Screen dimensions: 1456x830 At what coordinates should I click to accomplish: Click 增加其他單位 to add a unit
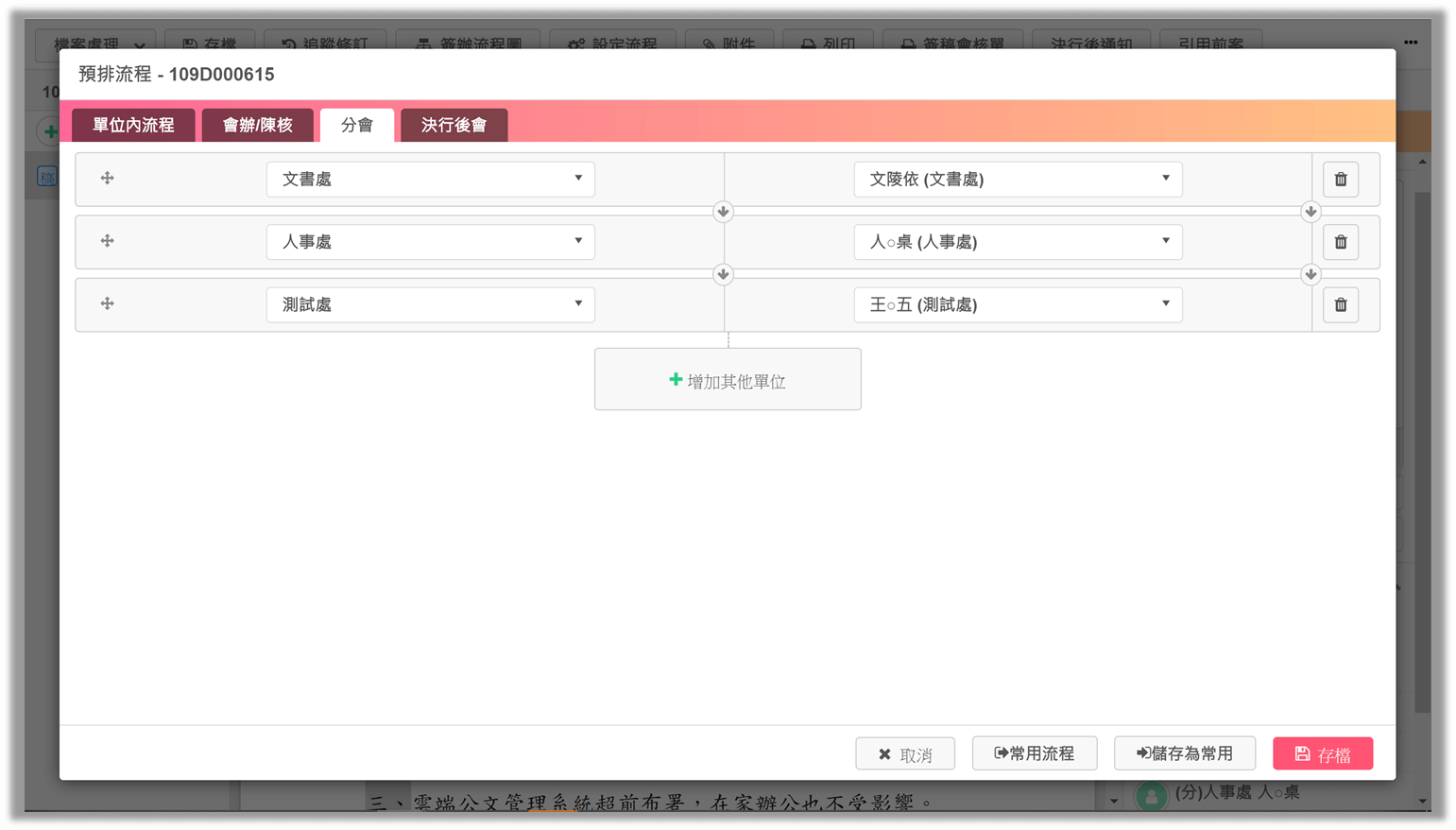[x=728, y=380]
